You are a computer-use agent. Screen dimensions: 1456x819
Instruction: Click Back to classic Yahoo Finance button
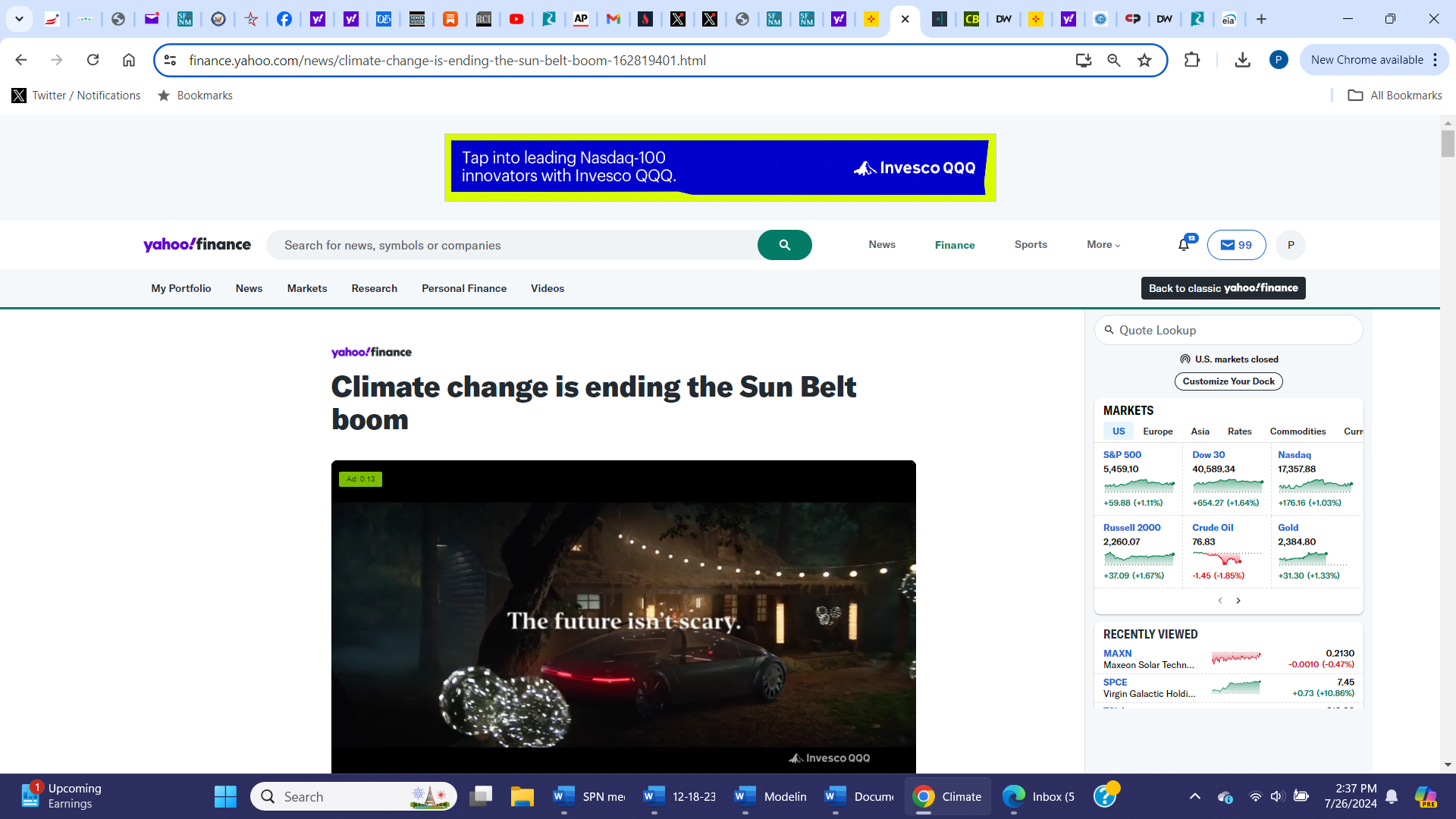(1222, 288)
